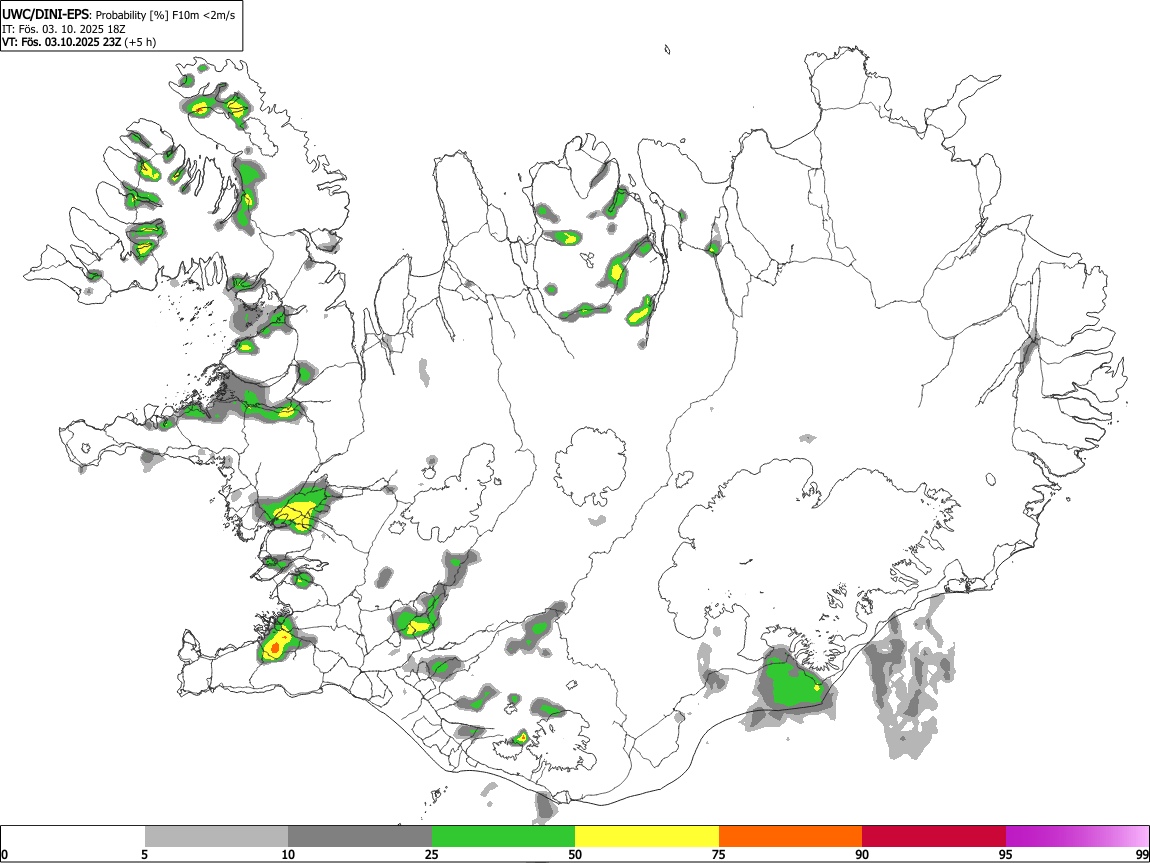Select the yellow 50-75% legend swatch

(647, 837)
